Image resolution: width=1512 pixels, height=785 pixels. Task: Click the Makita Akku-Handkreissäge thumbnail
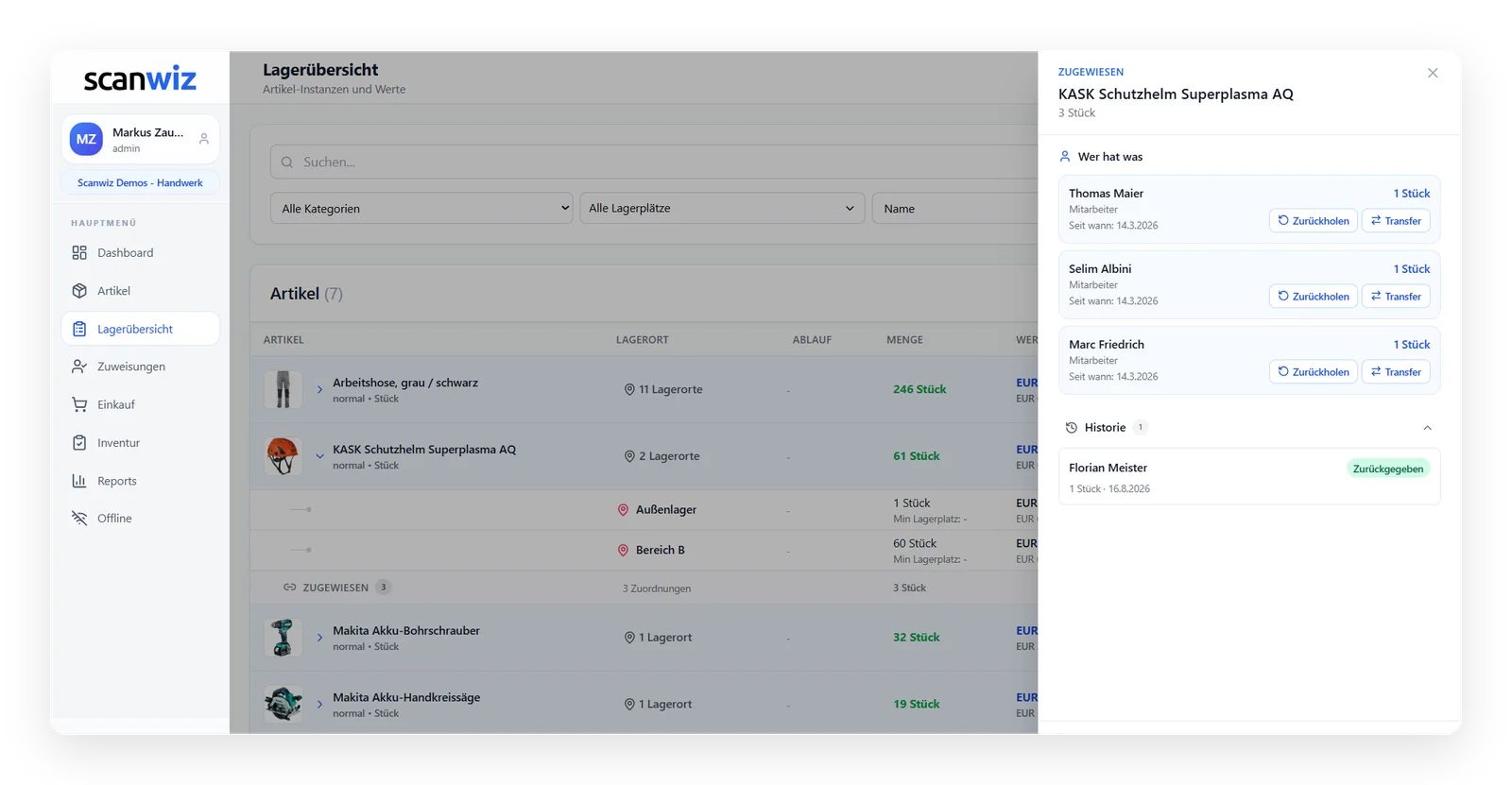click(x=283, y=704)
